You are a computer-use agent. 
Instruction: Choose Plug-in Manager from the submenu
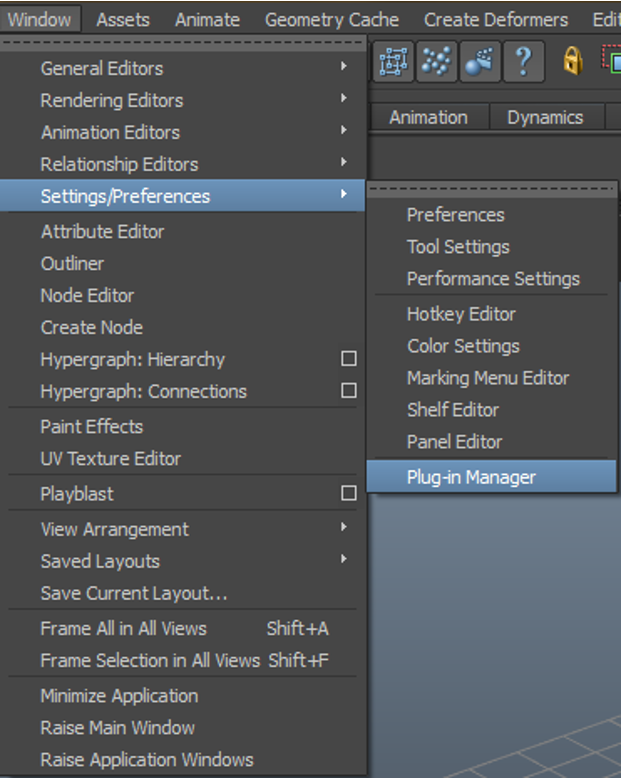[471, 477]
